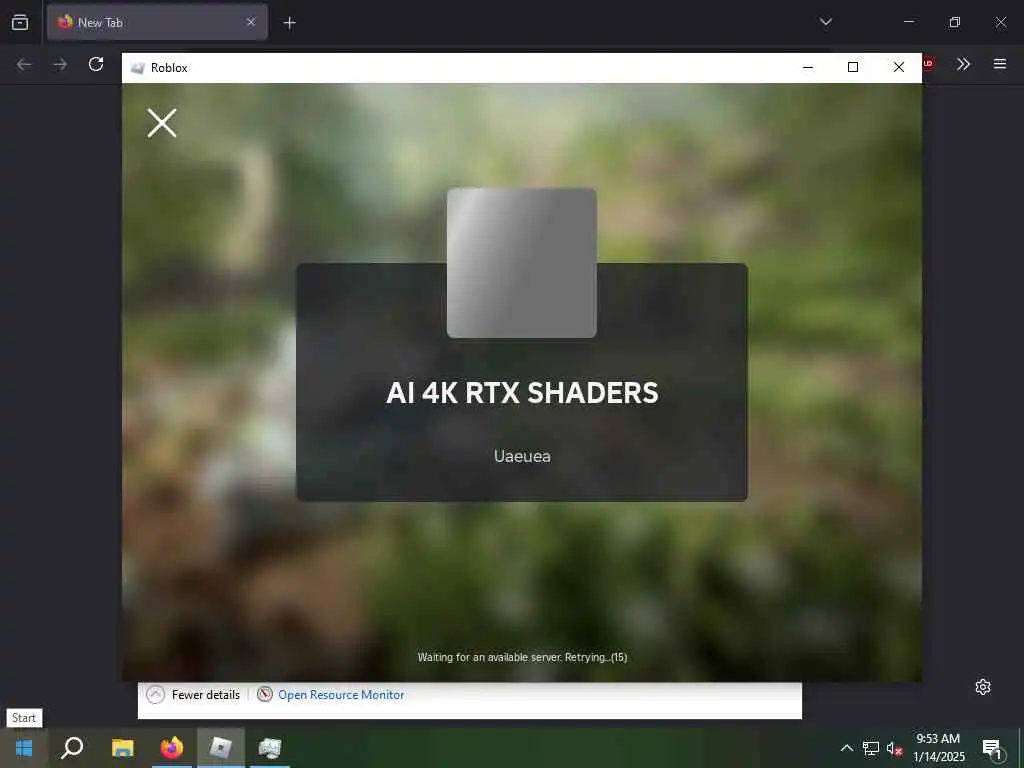The width and height of the screenshot is (1024, 768).
Task: Click the gray game thumbnail placeholder
Action: (521, 263)
